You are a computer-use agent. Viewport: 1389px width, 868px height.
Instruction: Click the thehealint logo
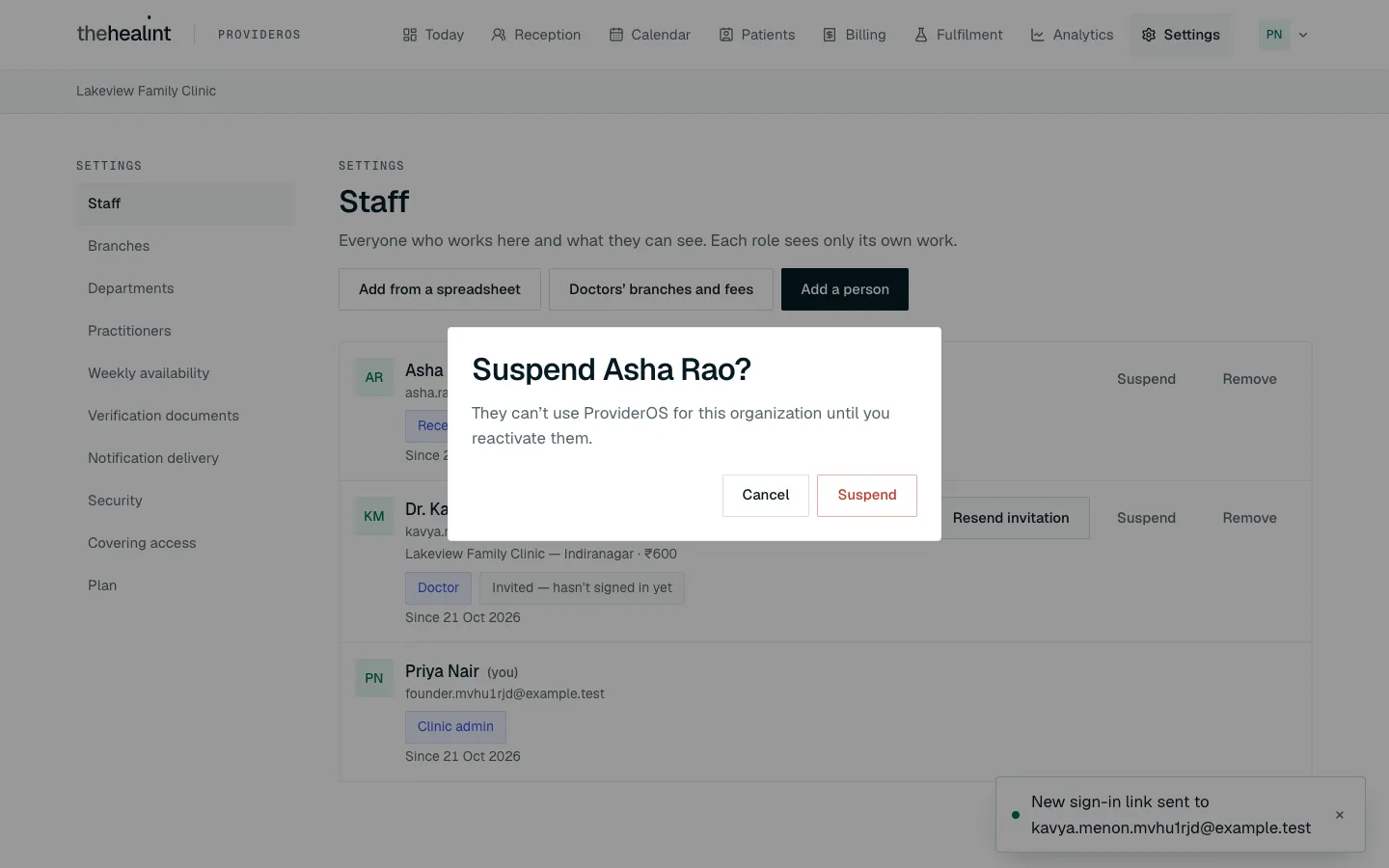pos(123,33)
